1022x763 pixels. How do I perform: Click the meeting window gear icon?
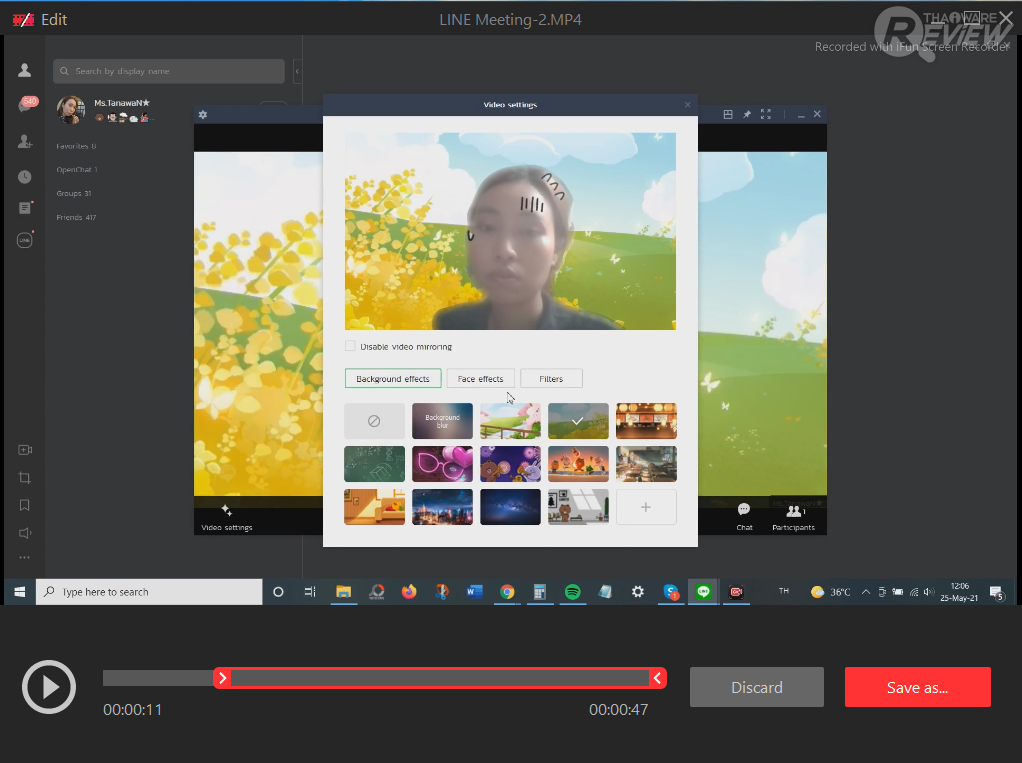coord(203,115)
